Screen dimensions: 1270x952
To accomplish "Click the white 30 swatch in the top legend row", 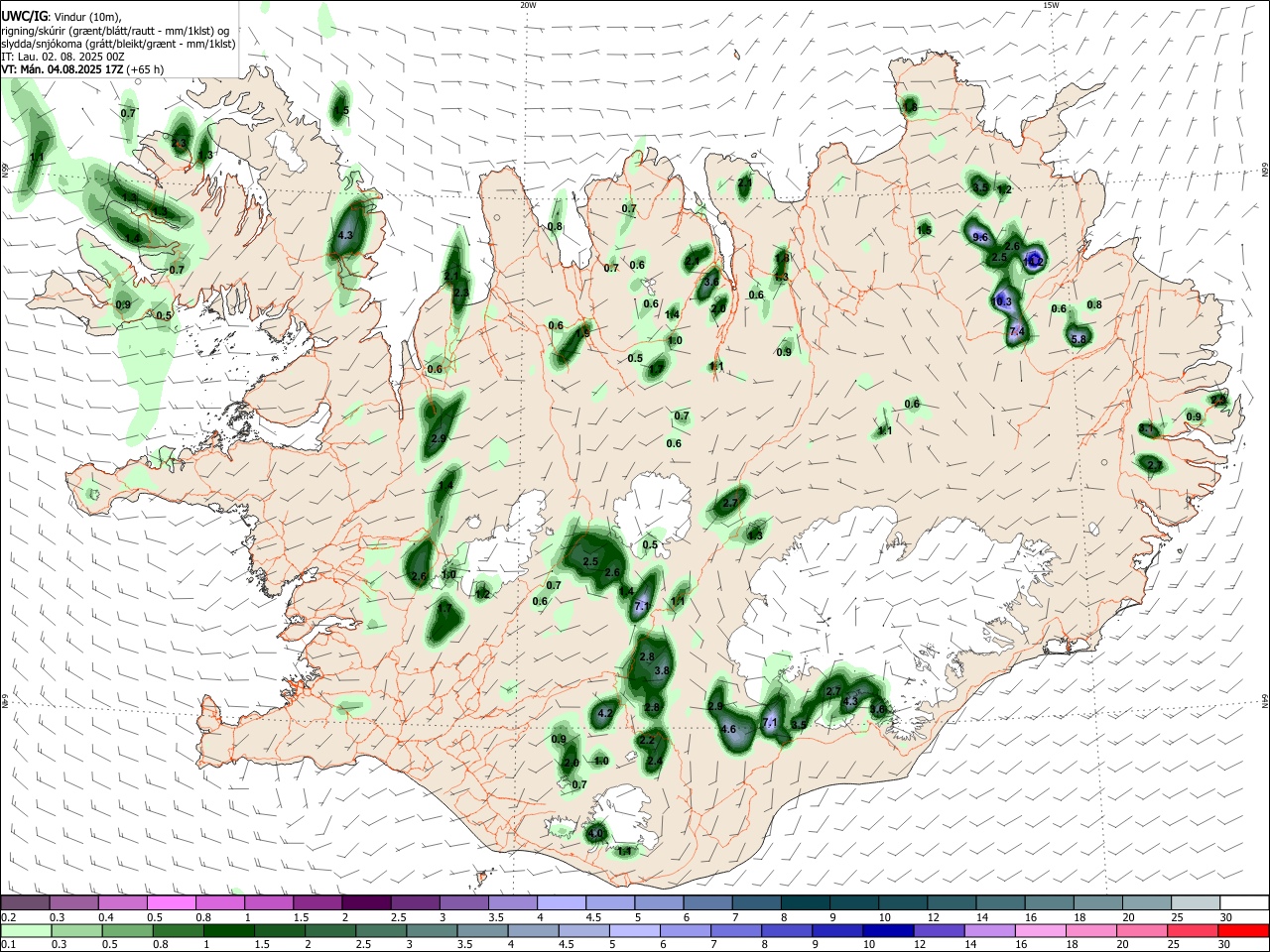I will (1243, 902).
